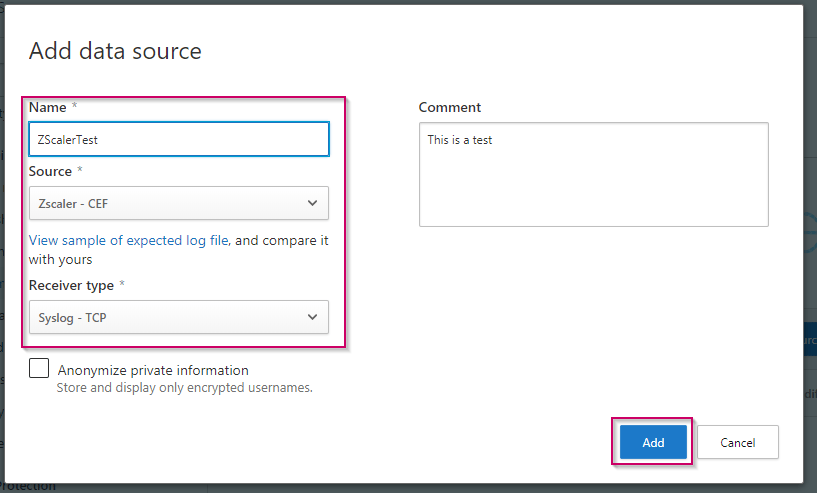Screen dimensions: 817x493
Task: Click the 'Name' field label
Action: [46, 107]
